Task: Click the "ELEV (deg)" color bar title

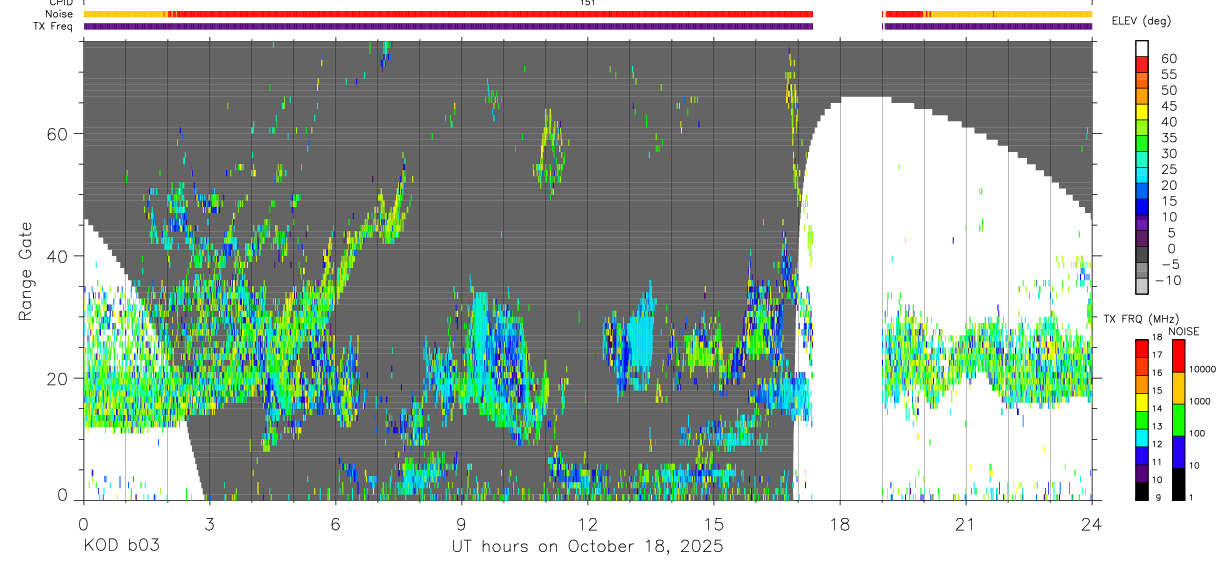Action: [x=1143, y=21]
